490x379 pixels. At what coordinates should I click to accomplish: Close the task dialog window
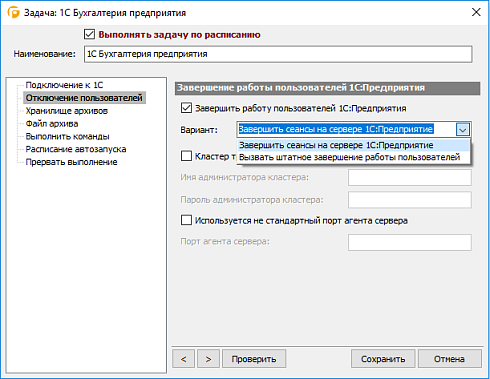pos(476,12)
